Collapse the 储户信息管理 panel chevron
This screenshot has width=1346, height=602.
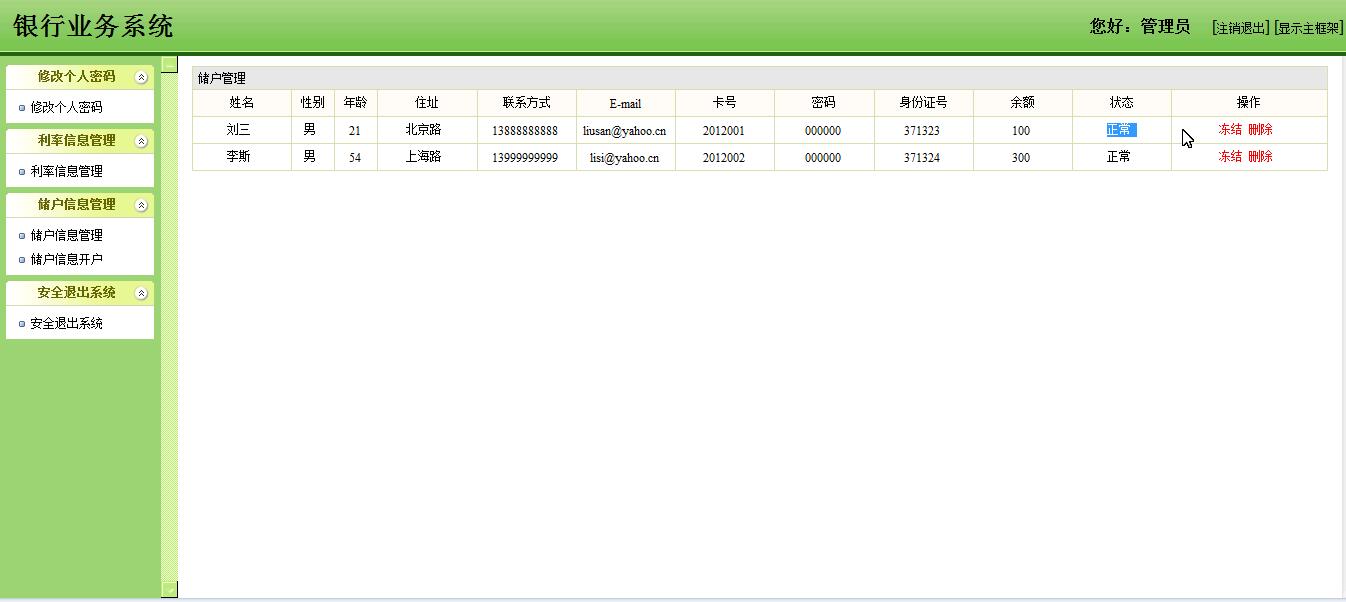(141, 205)
